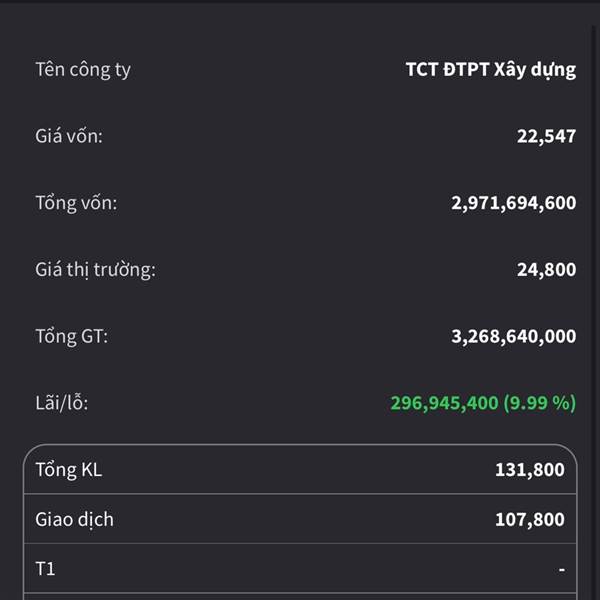Open the T1 row
The width and height of the screenshot is (600, 600).
point(300,568)
